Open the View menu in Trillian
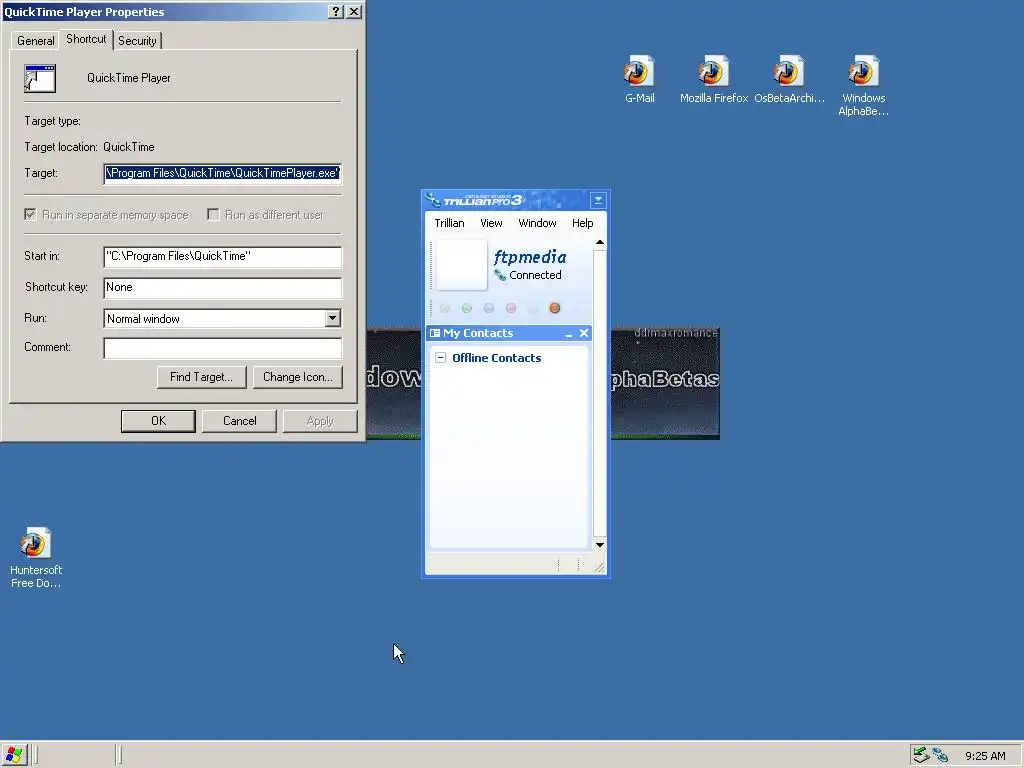 tap(491, 223)
